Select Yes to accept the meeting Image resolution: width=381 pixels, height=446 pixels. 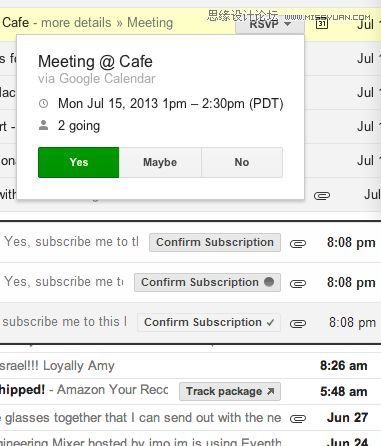(79, 162)
